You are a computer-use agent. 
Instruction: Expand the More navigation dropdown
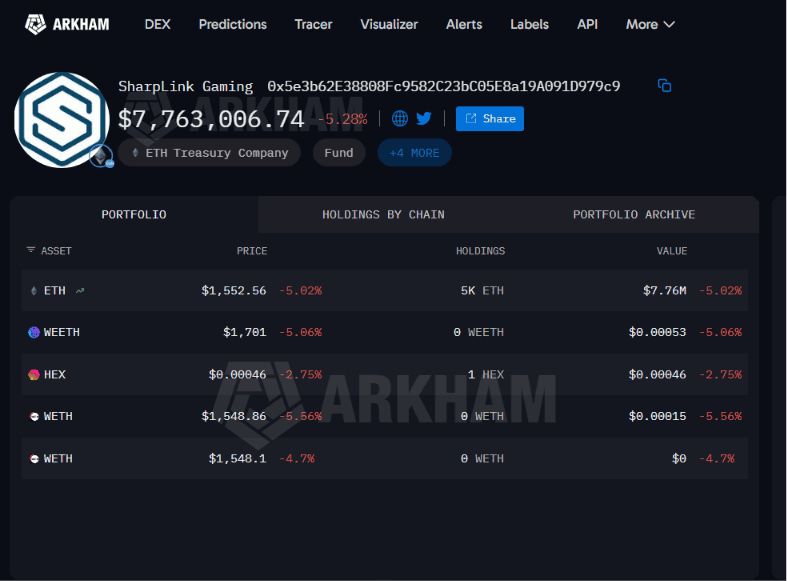(650, 24)
